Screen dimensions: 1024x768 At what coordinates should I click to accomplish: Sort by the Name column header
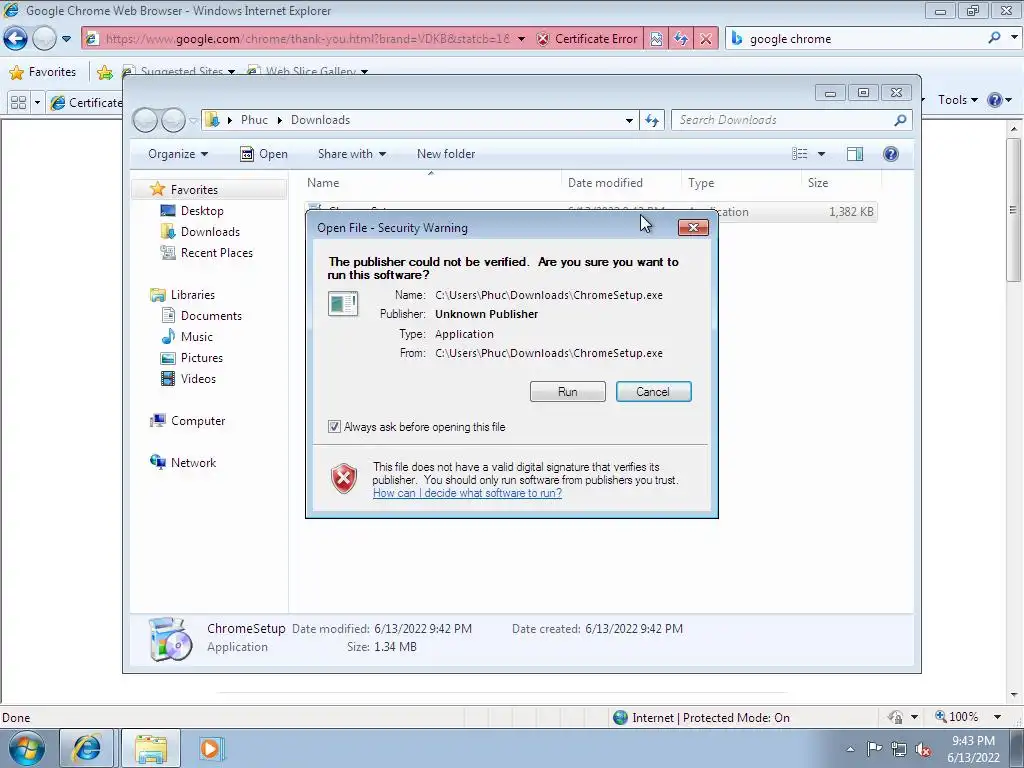coord(430,184)
